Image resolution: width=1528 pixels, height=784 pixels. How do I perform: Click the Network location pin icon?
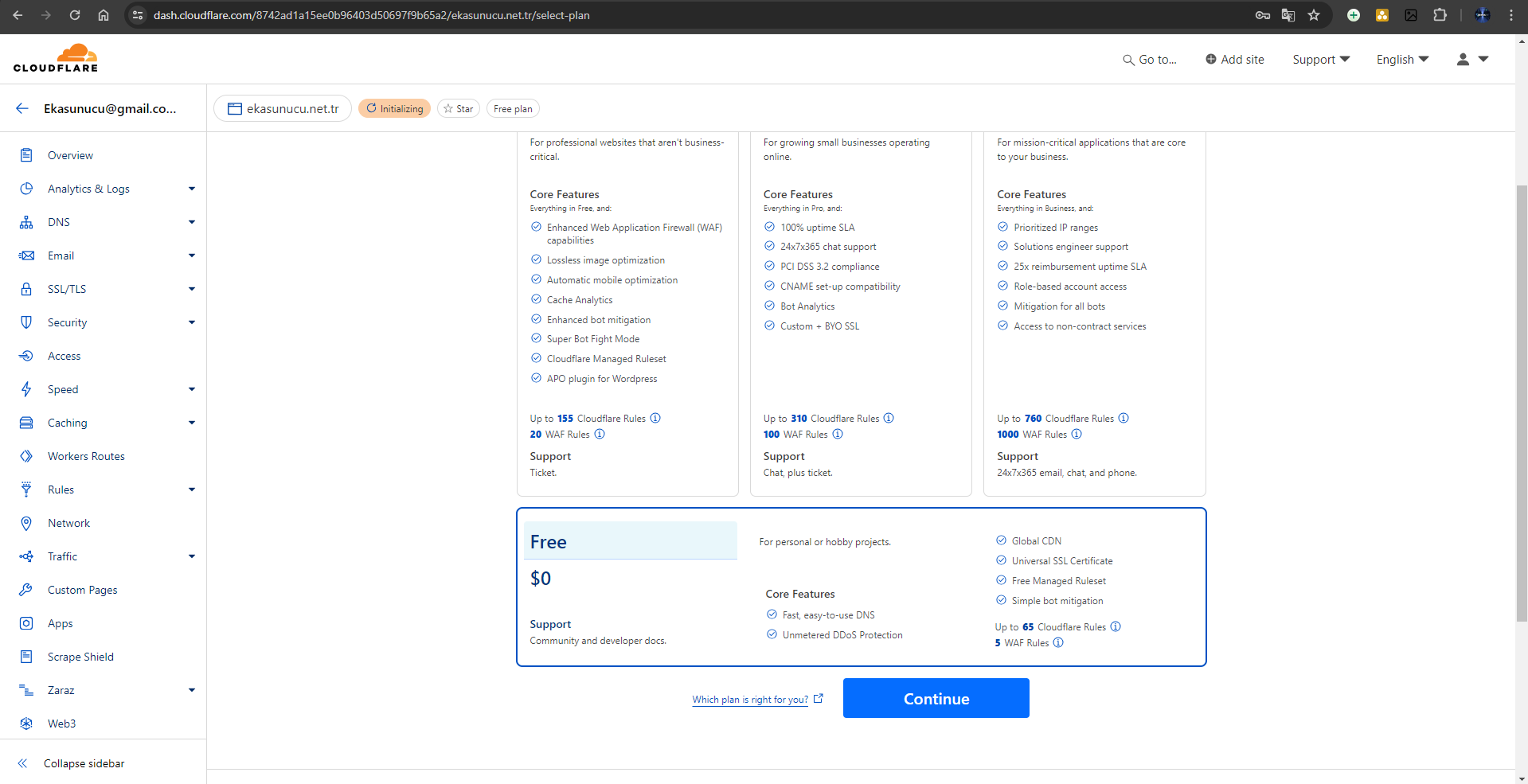coord(26,523)
